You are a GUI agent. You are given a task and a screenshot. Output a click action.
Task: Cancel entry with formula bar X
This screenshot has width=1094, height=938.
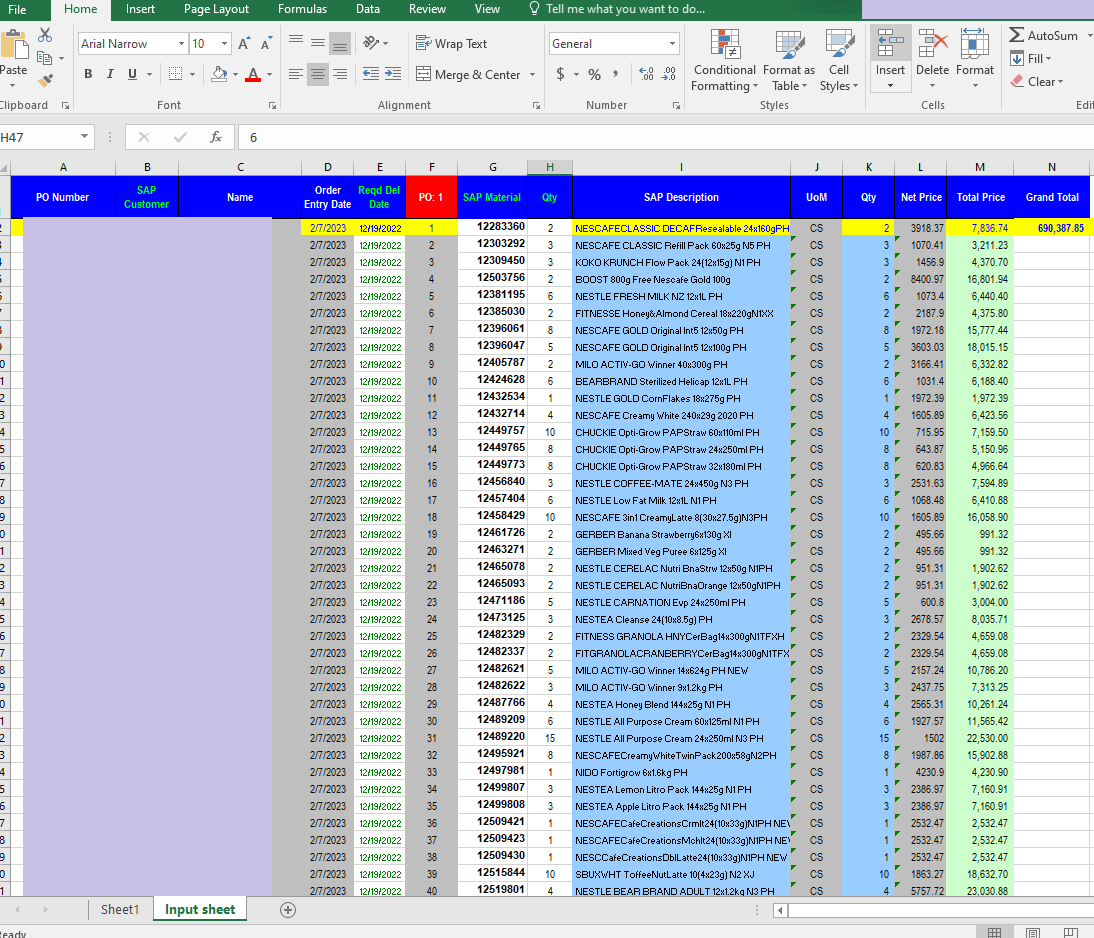[x=144, y=137]
